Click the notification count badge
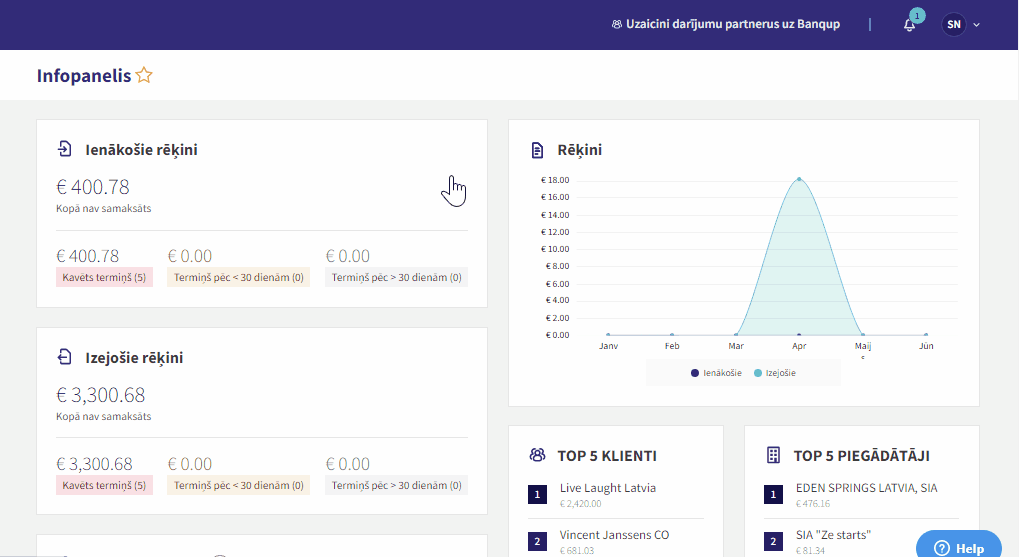The height and width of the screenshot is (557, 1019). point(917,16)
